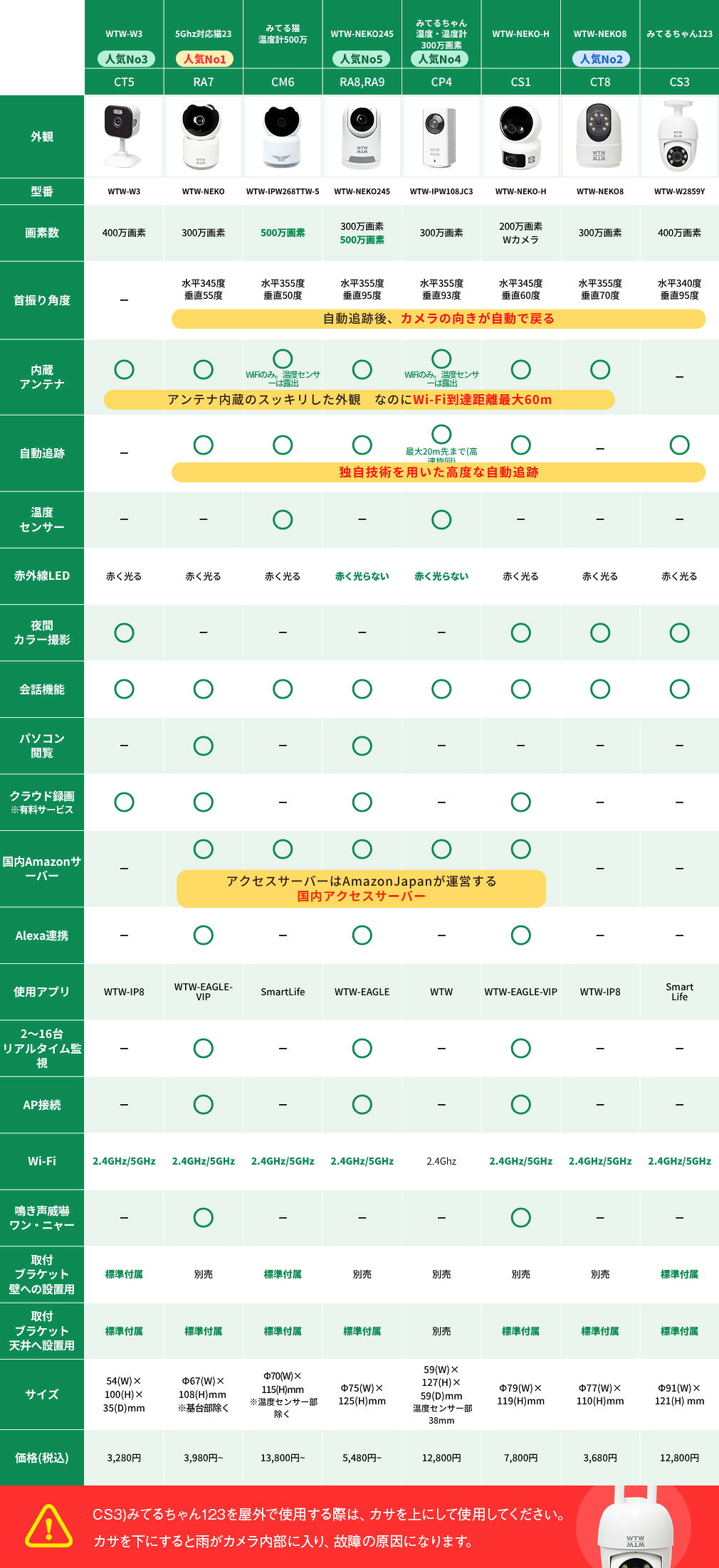This screenshot has height=1568, width=719.
Task: Select the 人気No3 badge
Action: tap(127, 59)
